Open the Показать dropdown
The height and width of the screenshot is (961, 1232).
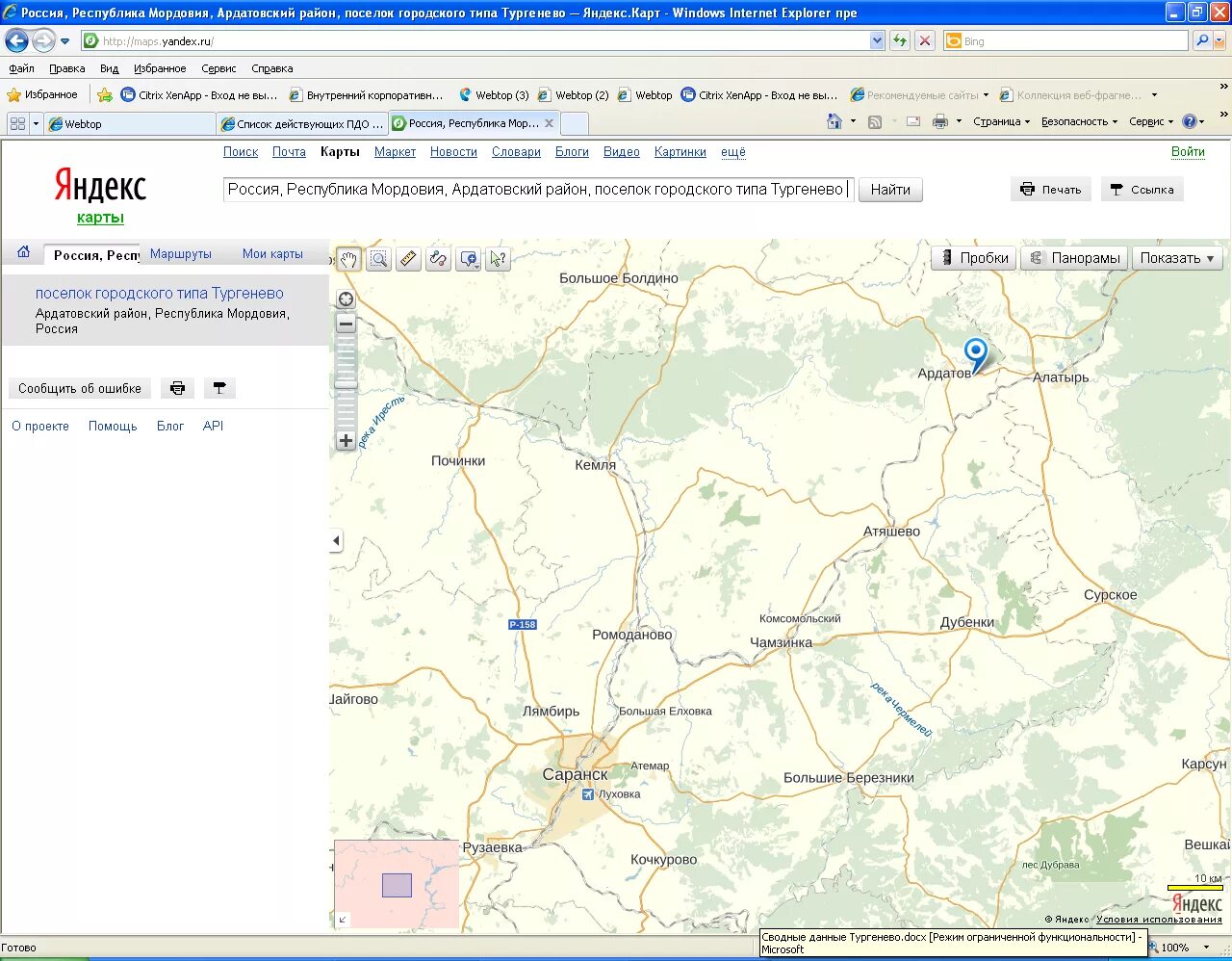point(1177,258)
